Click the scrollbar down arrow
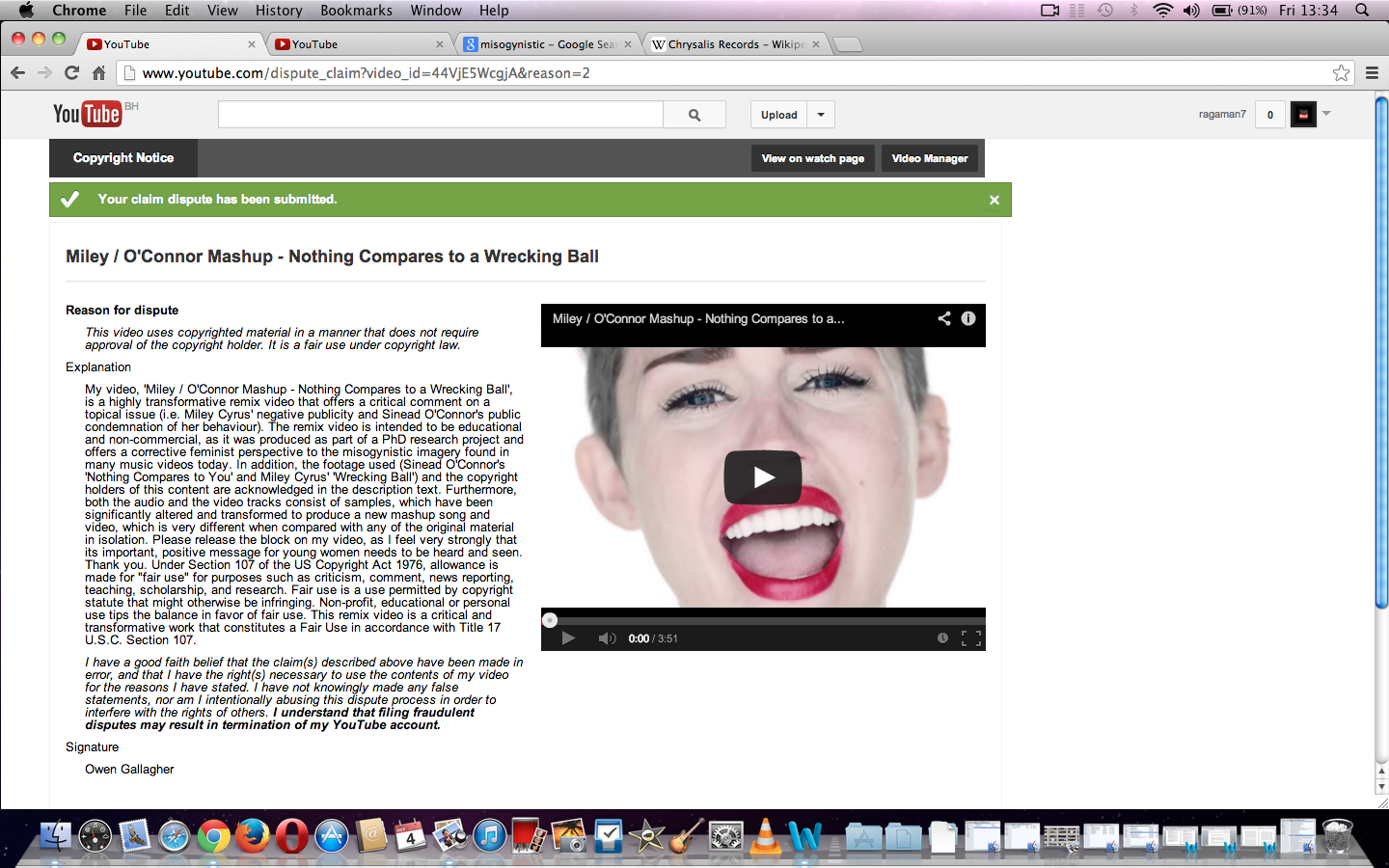This screenshot has height=868, width=1389. (1381, 787)
